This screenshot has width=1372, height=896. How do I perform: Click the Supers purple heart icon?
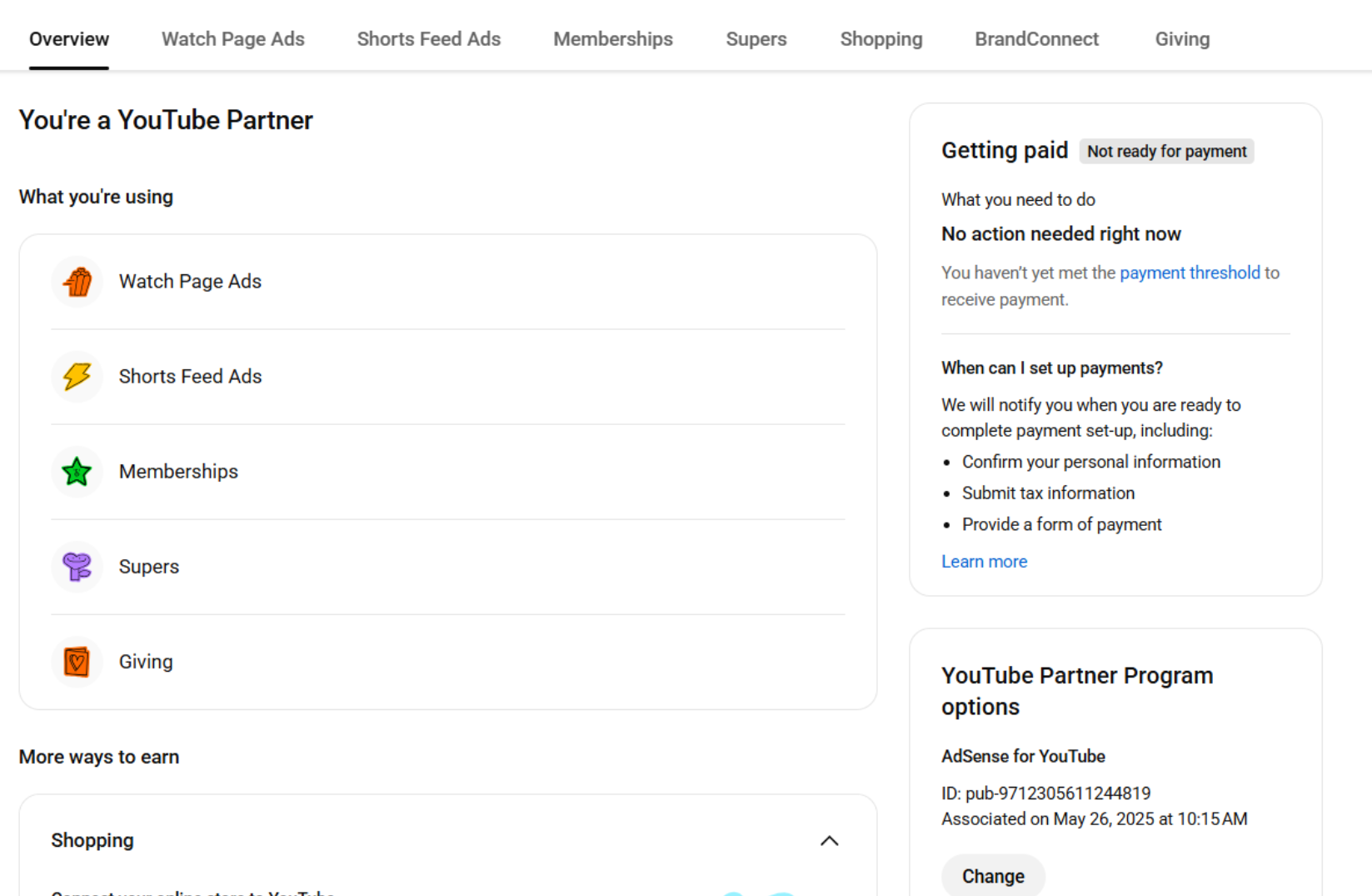(77, 567)
